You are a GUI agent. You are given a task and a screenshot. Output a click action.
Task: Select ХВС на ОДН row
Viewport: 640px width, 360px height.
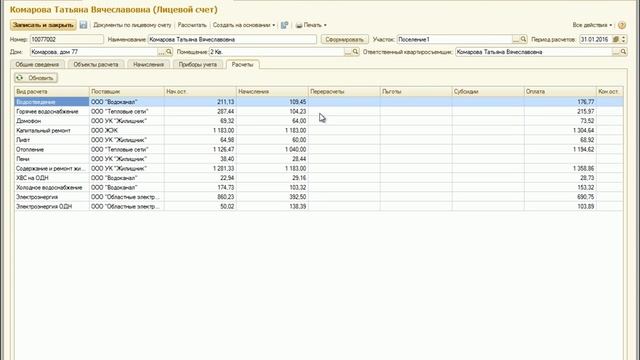point(319,178)
